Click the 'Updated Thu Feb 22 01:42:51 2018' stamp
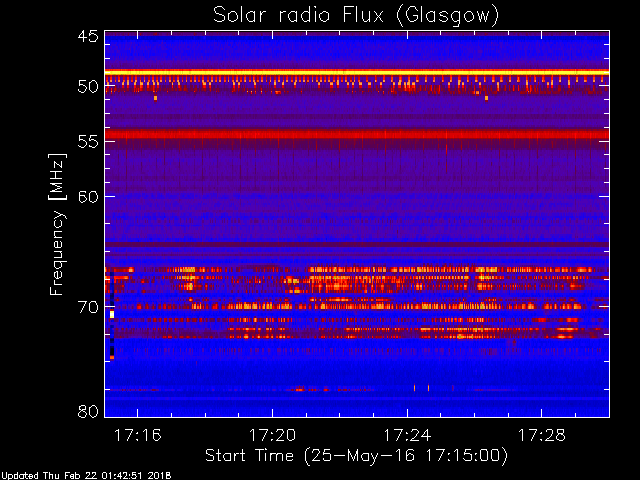 point(86,476)
